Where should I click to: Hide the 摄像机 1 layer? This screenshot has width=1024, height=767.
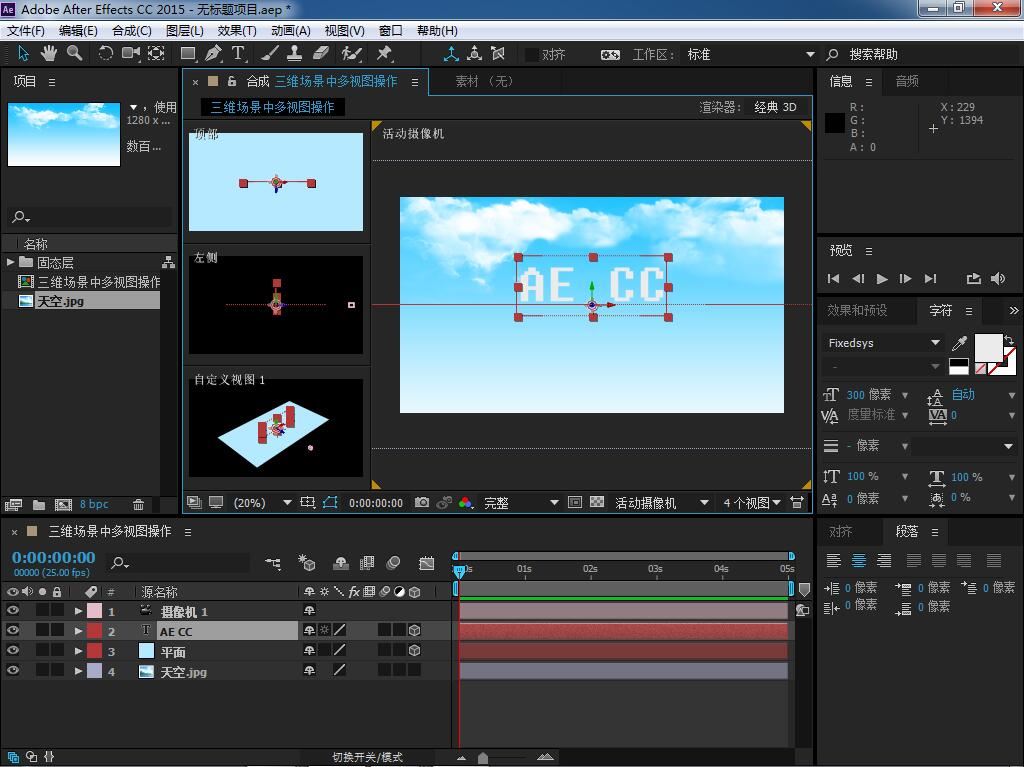click(x=12, y=611)
